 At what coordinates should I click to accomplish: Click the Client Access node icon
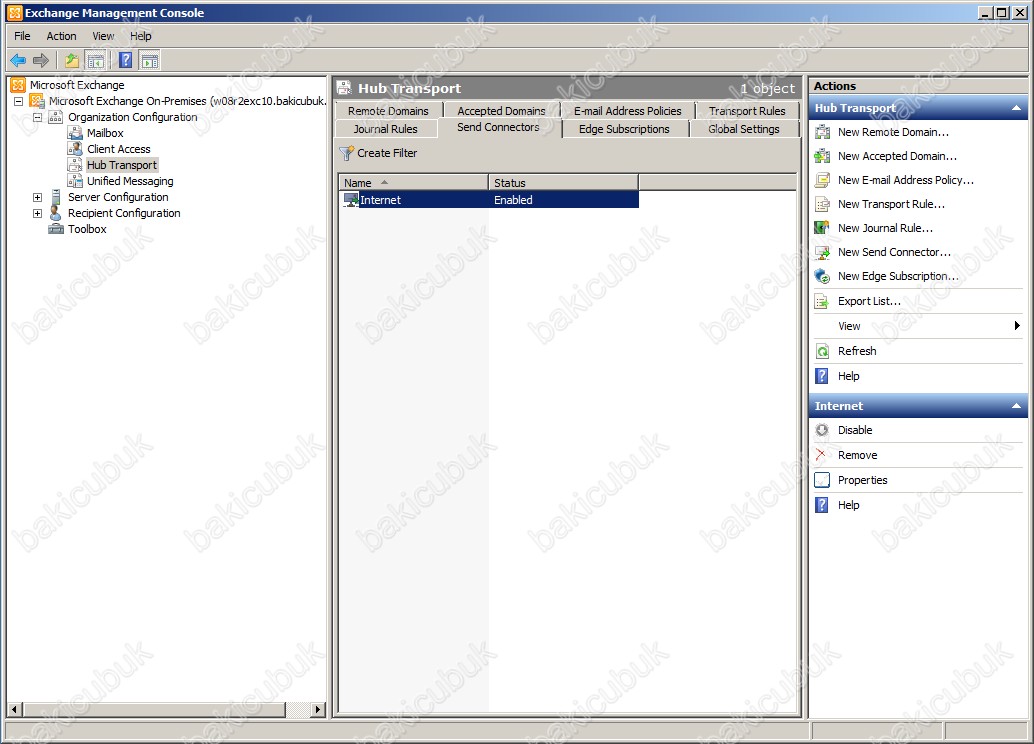pyautogui.click(x=75, y=149)
